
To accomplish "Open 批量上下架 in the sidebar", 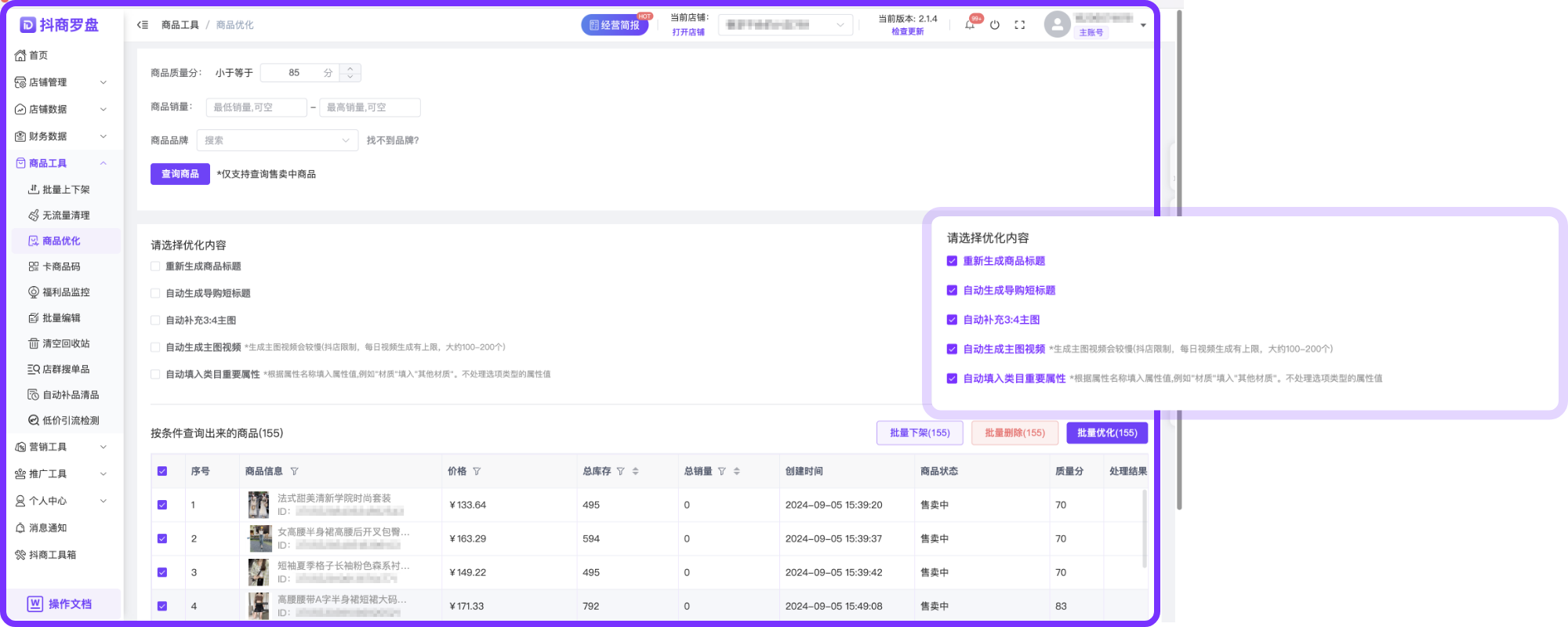I will click(x=66, y=190).
